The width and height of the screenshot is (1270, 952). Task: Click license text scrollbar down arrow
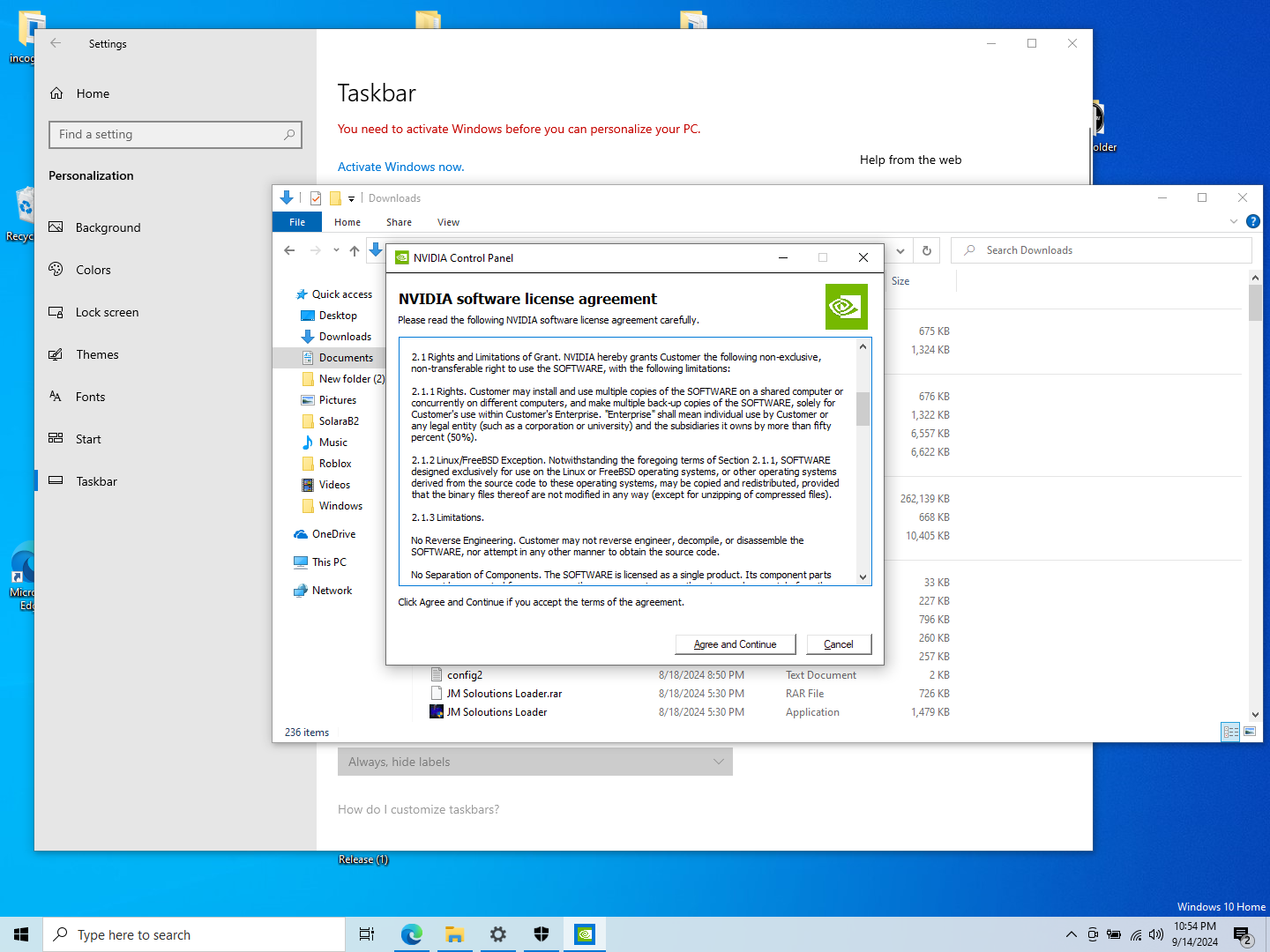tap(863, 576)
